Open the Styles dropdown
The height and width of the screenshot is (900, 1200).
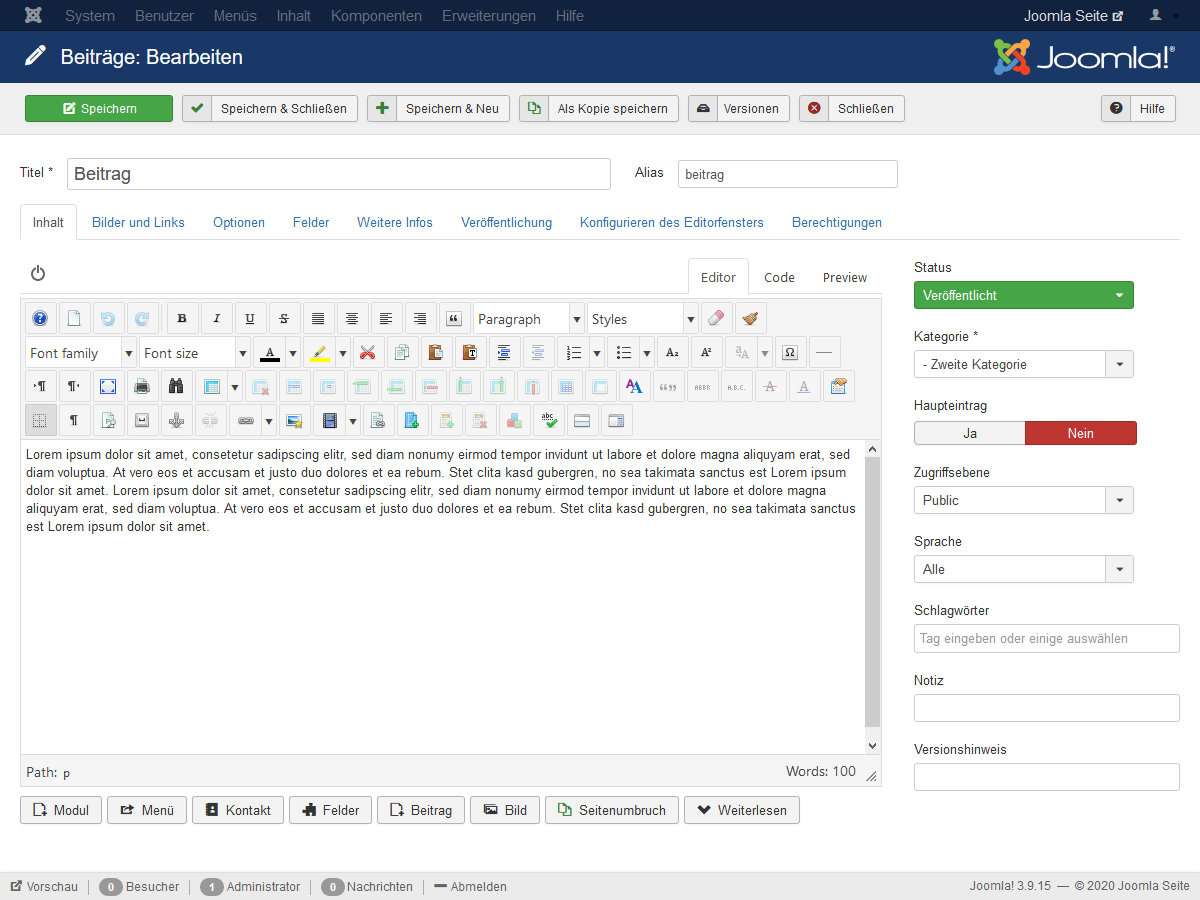tap(643, 319)
